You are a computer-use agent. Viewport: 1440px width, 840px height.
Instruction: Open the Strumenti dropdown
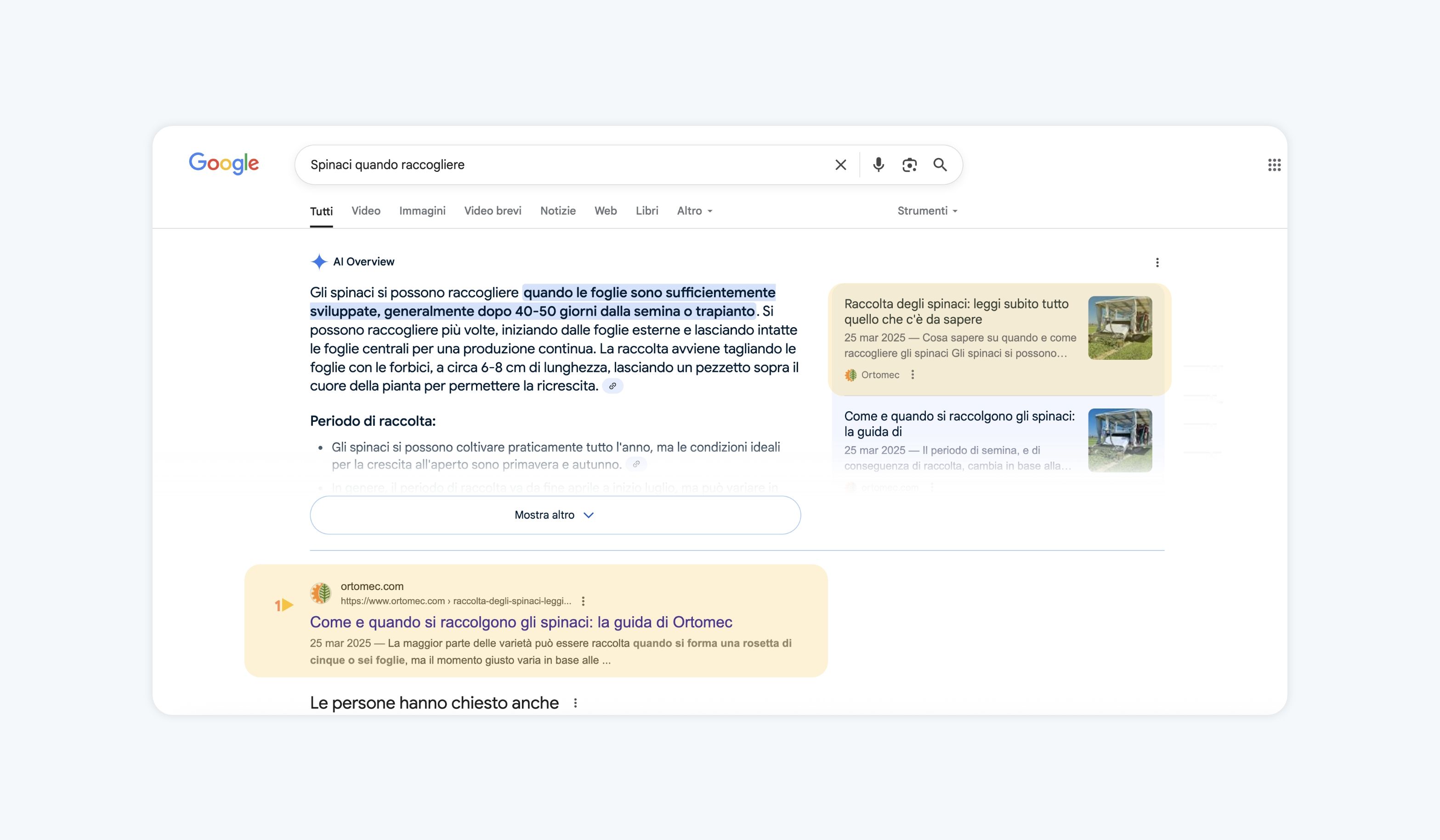pos(927,211)
